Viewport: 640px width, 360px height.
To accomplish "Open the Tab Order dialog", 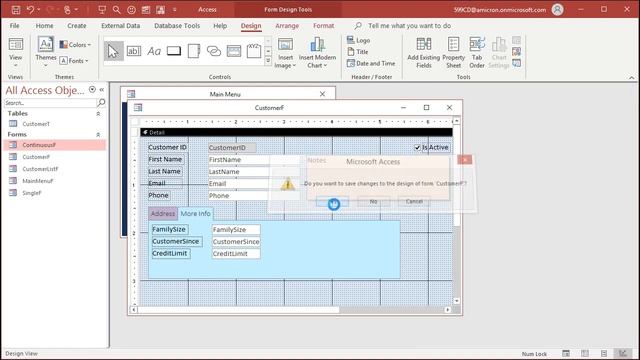I will click(477, 53).
